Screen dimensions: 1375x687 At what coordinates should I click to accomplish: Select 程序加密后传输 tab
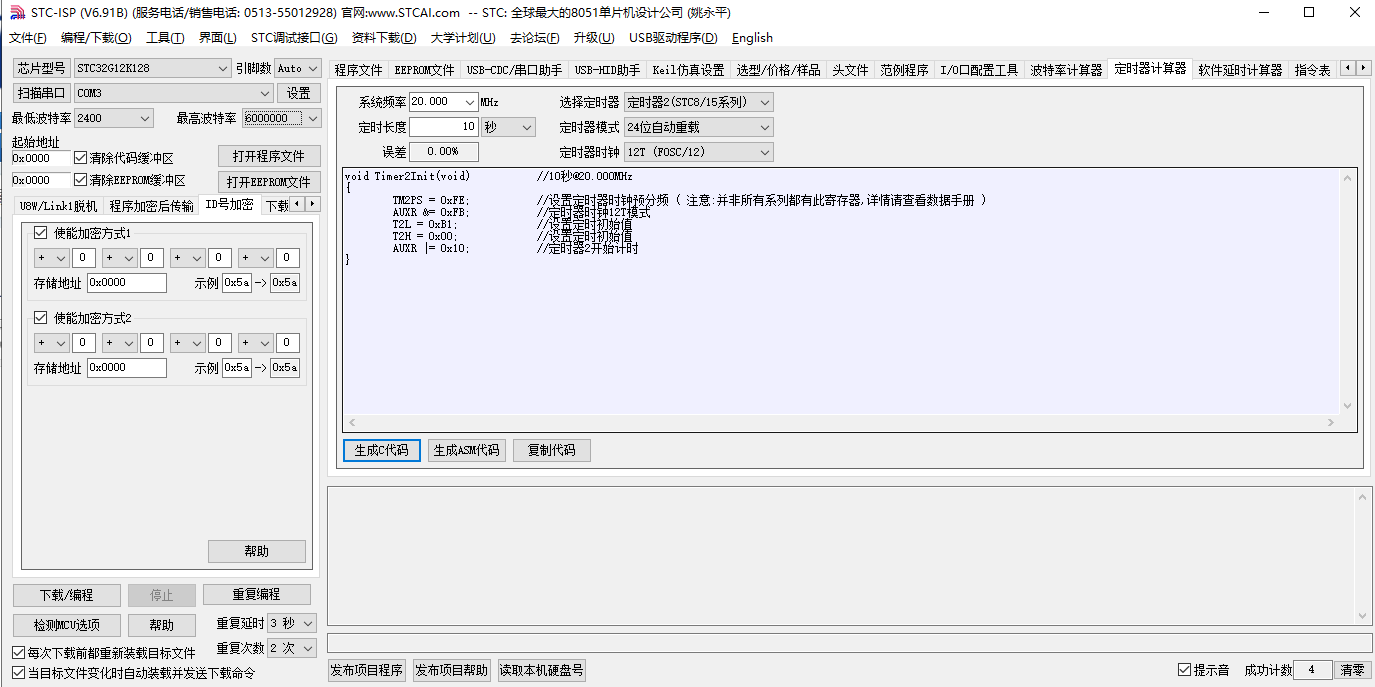click(152, 205)
